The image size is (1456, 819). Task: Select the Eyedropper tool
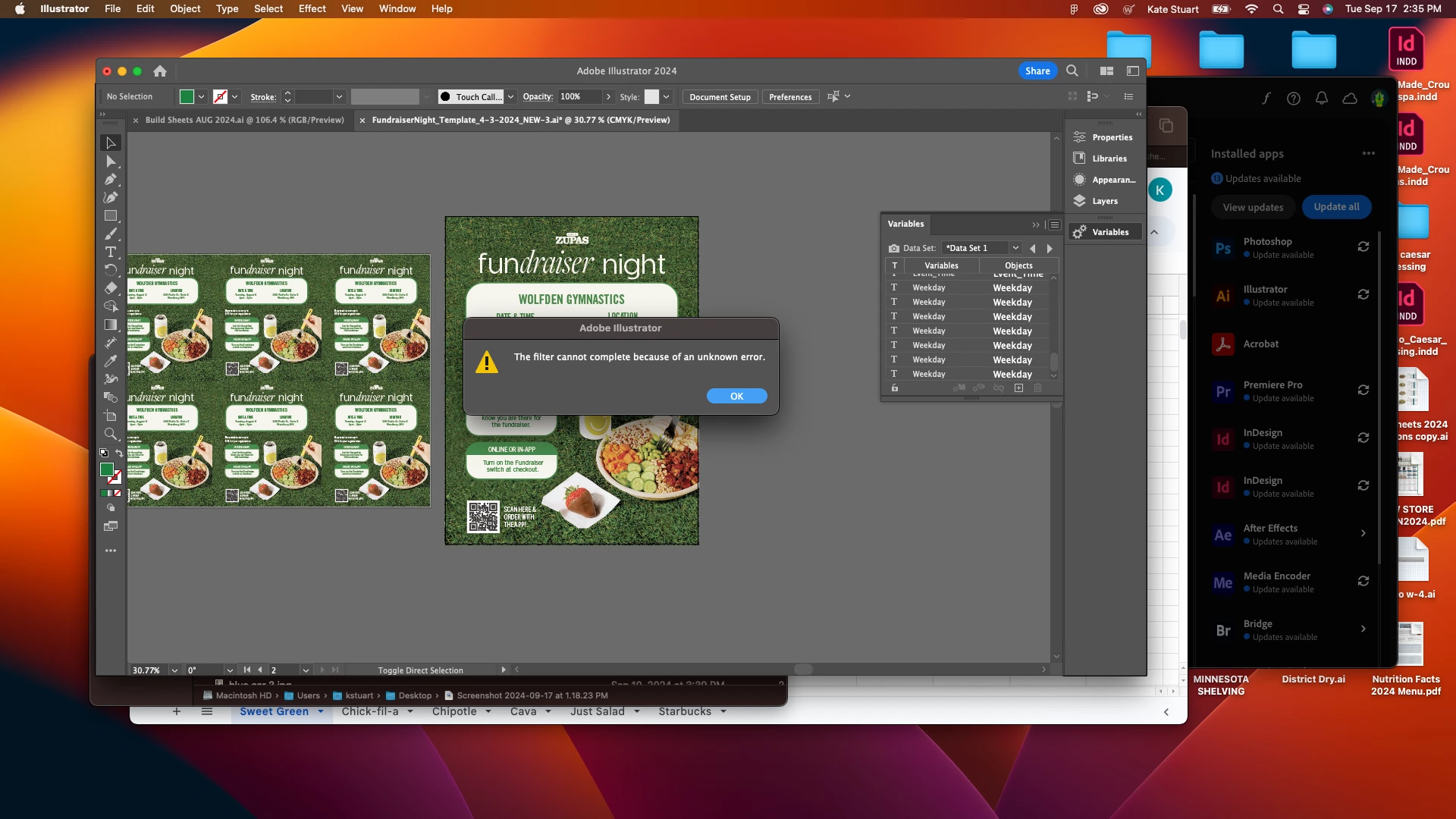110,361
